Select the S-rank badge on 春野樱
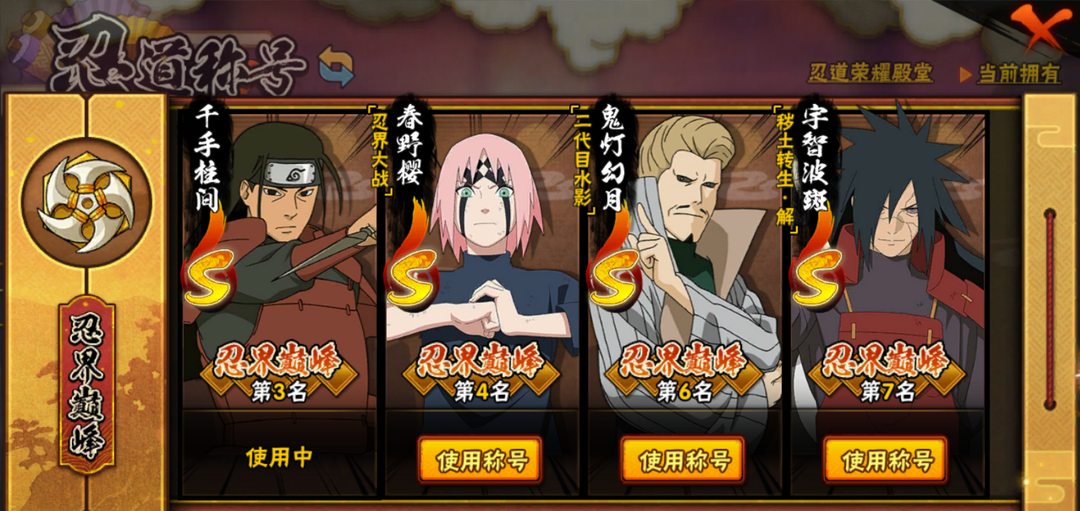Image resolution: width=1080 pixels, height=511 pixels. [412, 277]
